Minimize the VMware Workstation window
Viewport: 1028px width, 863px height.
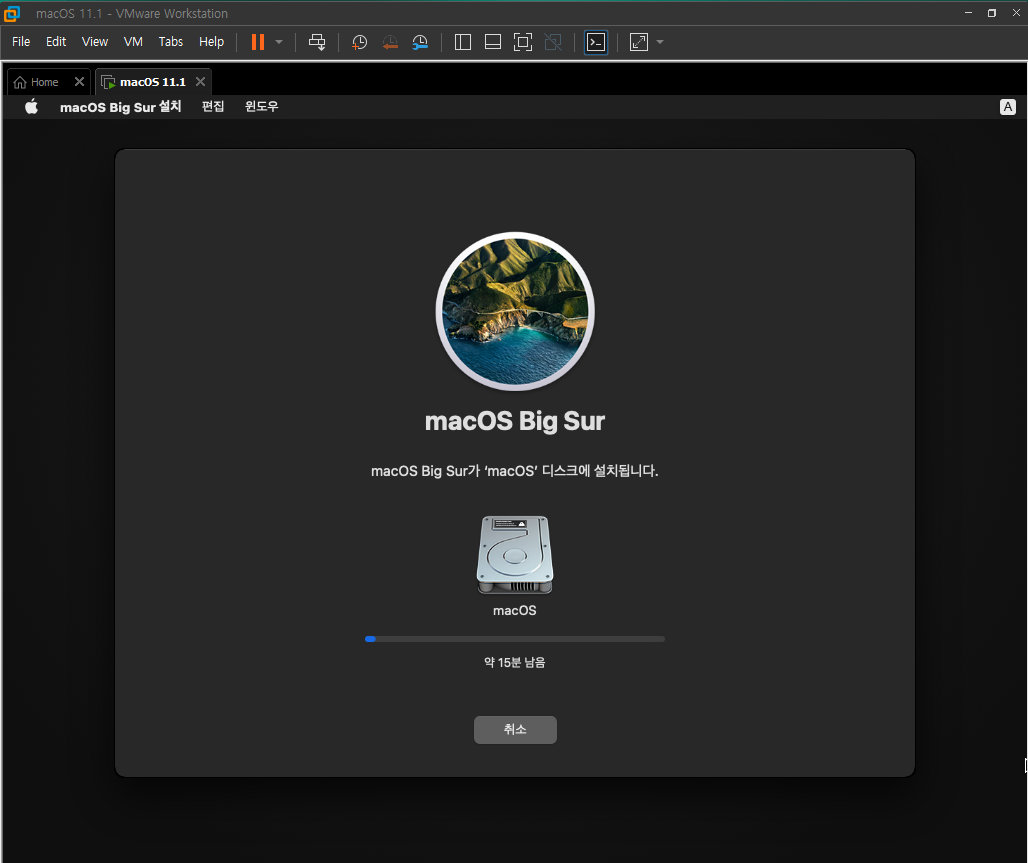click(968, 13)
